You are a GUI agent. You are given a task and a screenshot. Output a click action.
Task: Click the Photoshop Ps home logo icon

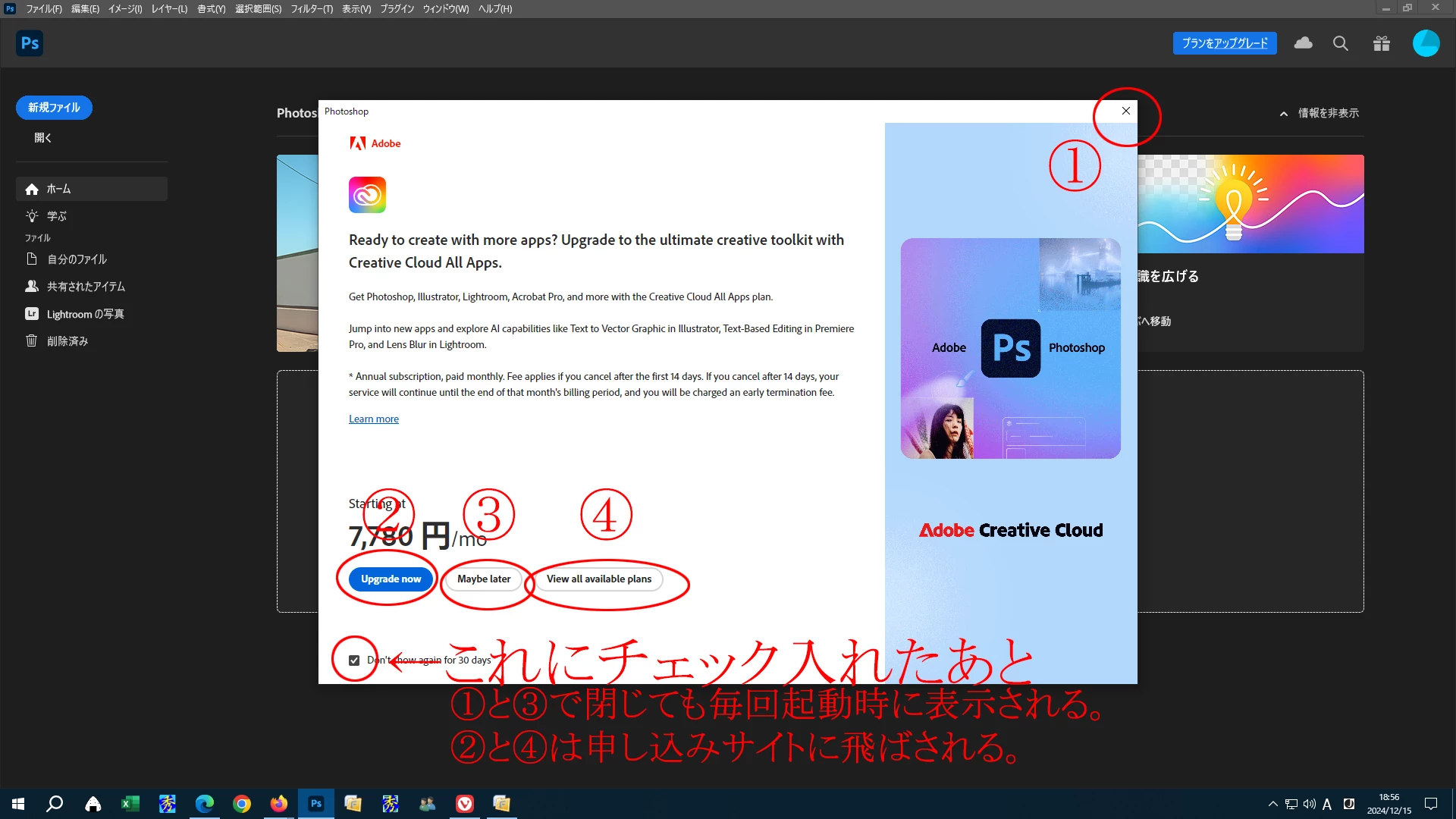[30, 43]
